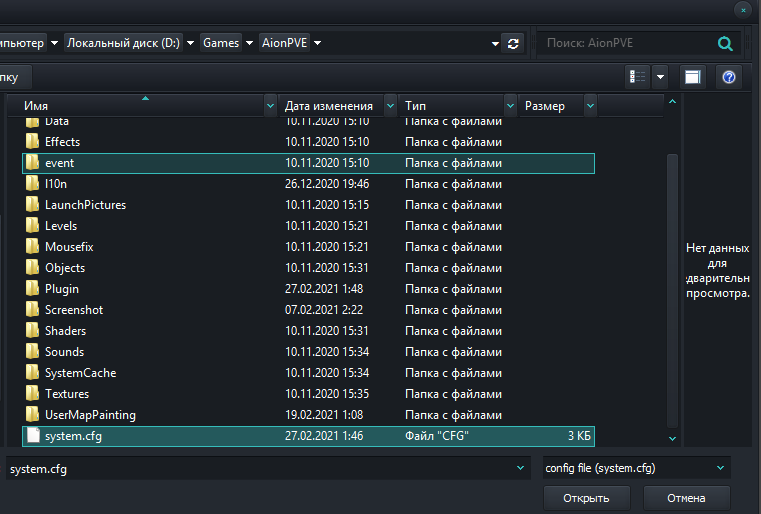The height and width of the screenshot is (514, 761).
Task: Open Дата изменения column filter dropdown
Action: point(390,106)
